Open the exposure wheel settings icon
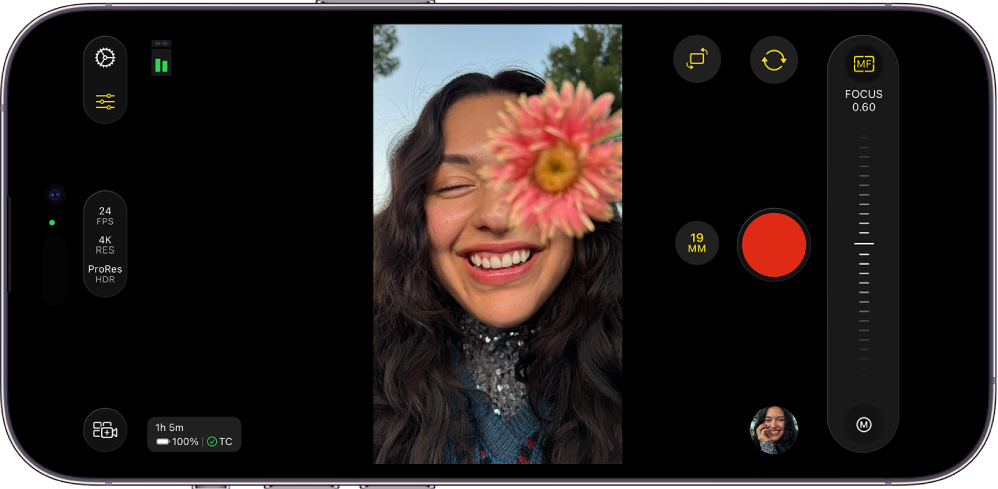998x489 pixels. point(105,58)
